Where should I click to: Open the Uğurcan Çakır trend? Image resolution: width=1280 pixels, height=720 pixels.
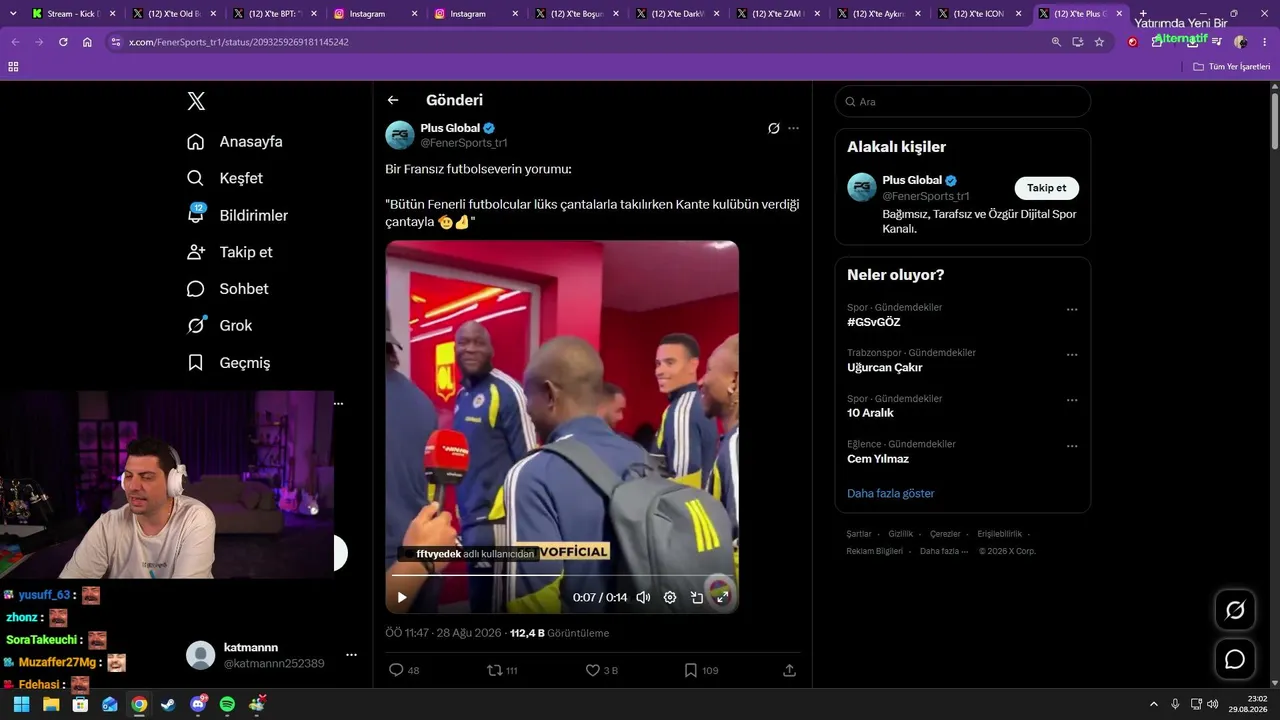(x=885, y=367)
